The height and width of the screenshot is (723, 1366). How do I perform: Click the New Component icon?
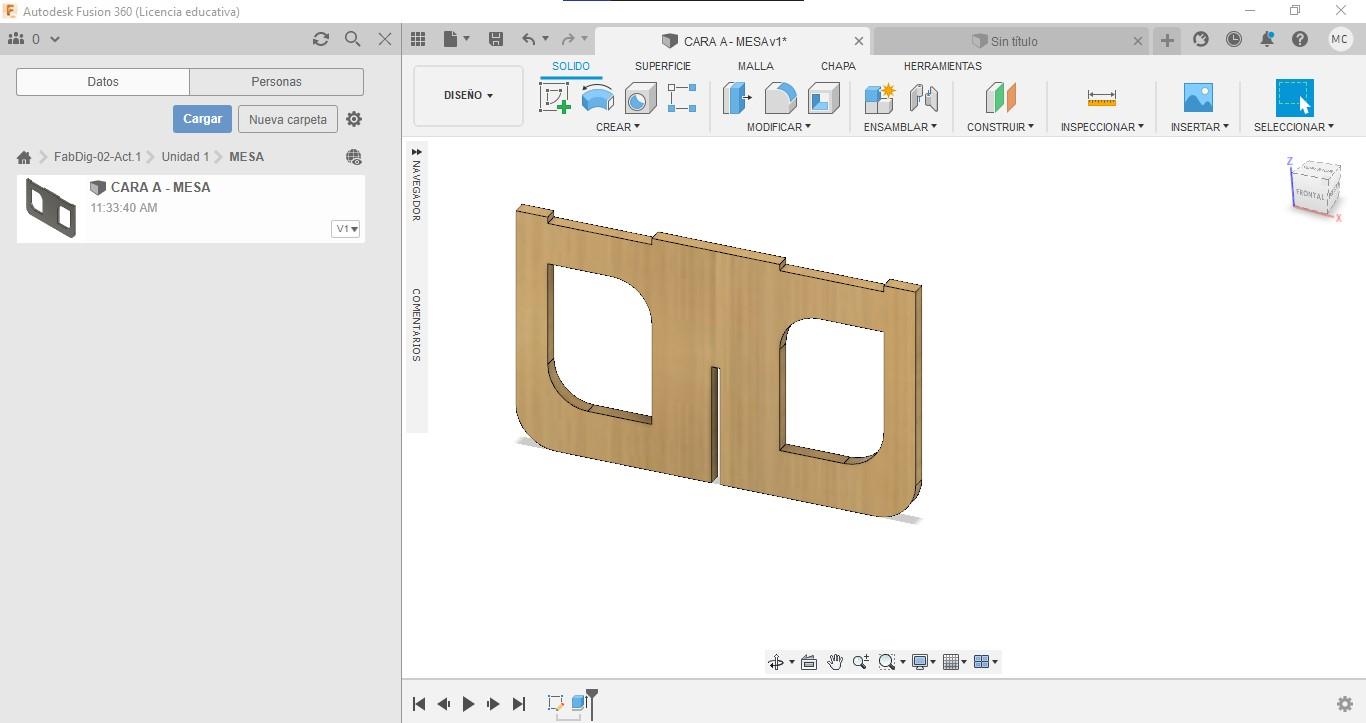pos(880,98)
